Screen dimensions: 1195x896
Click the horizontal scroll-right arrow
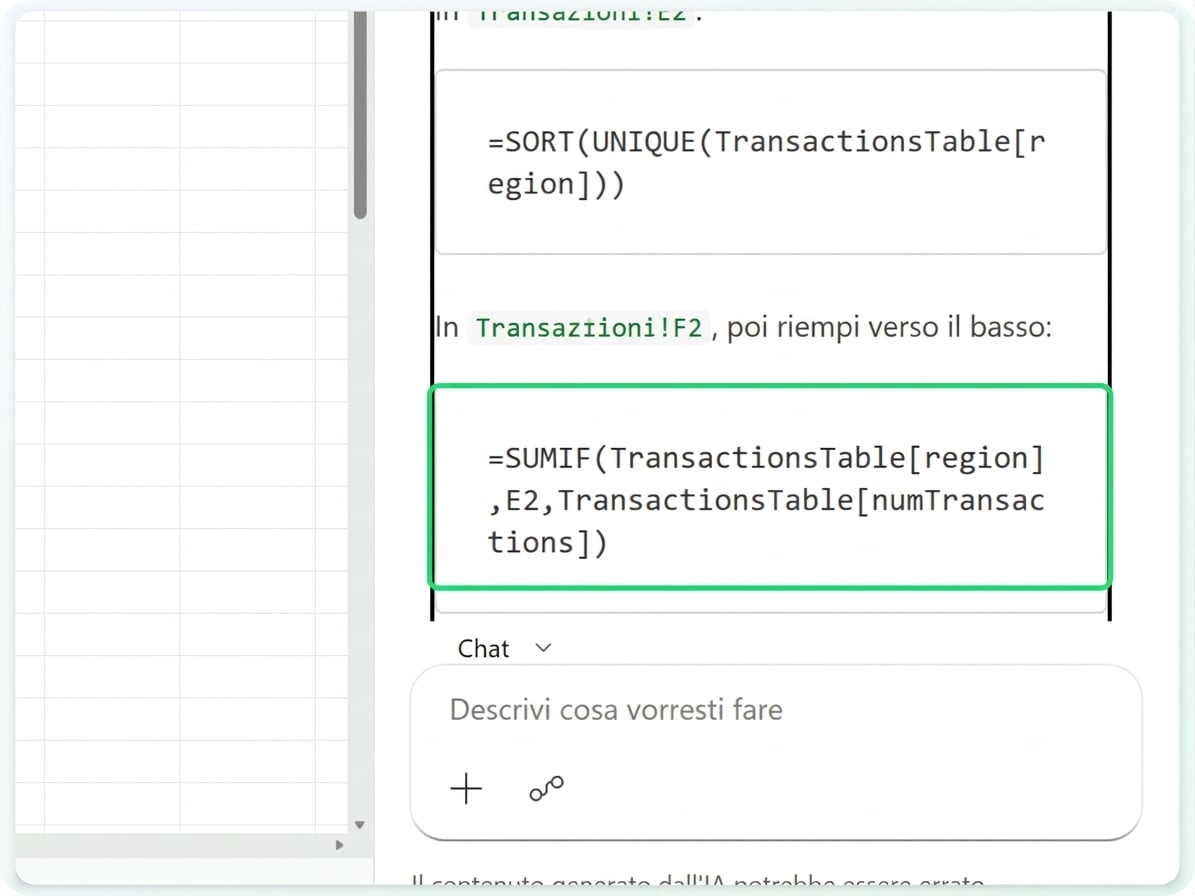339,845
